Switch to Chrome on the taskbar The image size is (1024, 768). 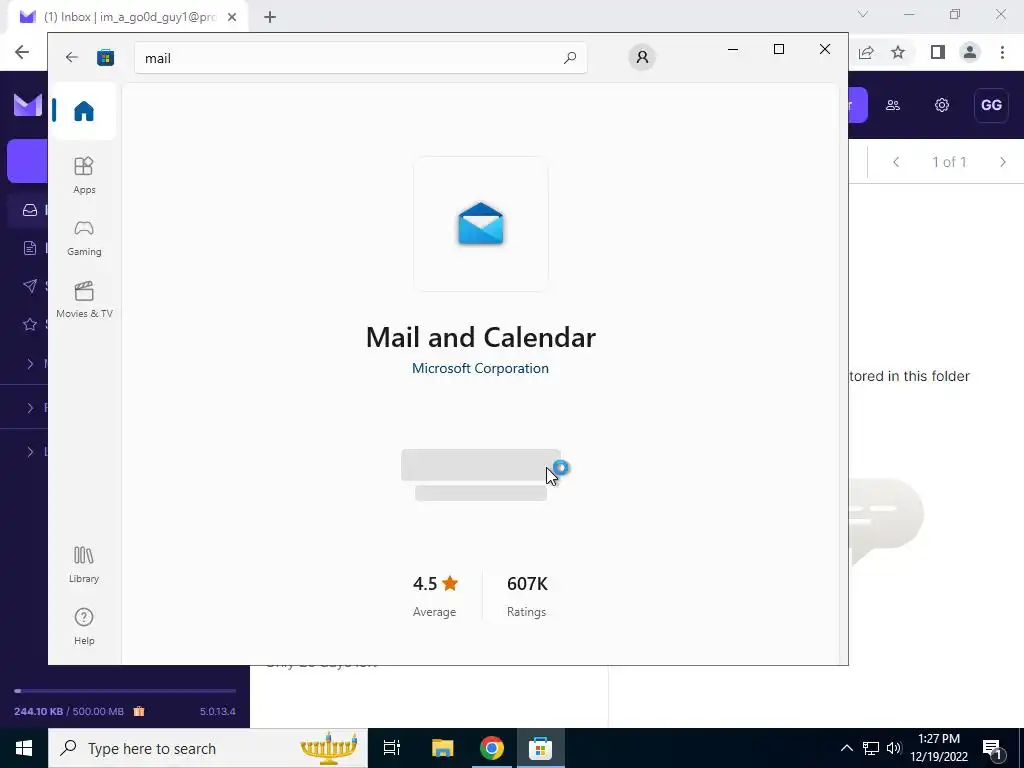coord(491,748)
